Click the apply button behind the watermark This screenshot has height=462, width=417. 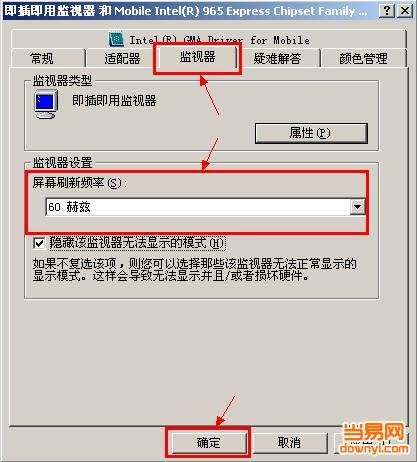click(371, 443)
